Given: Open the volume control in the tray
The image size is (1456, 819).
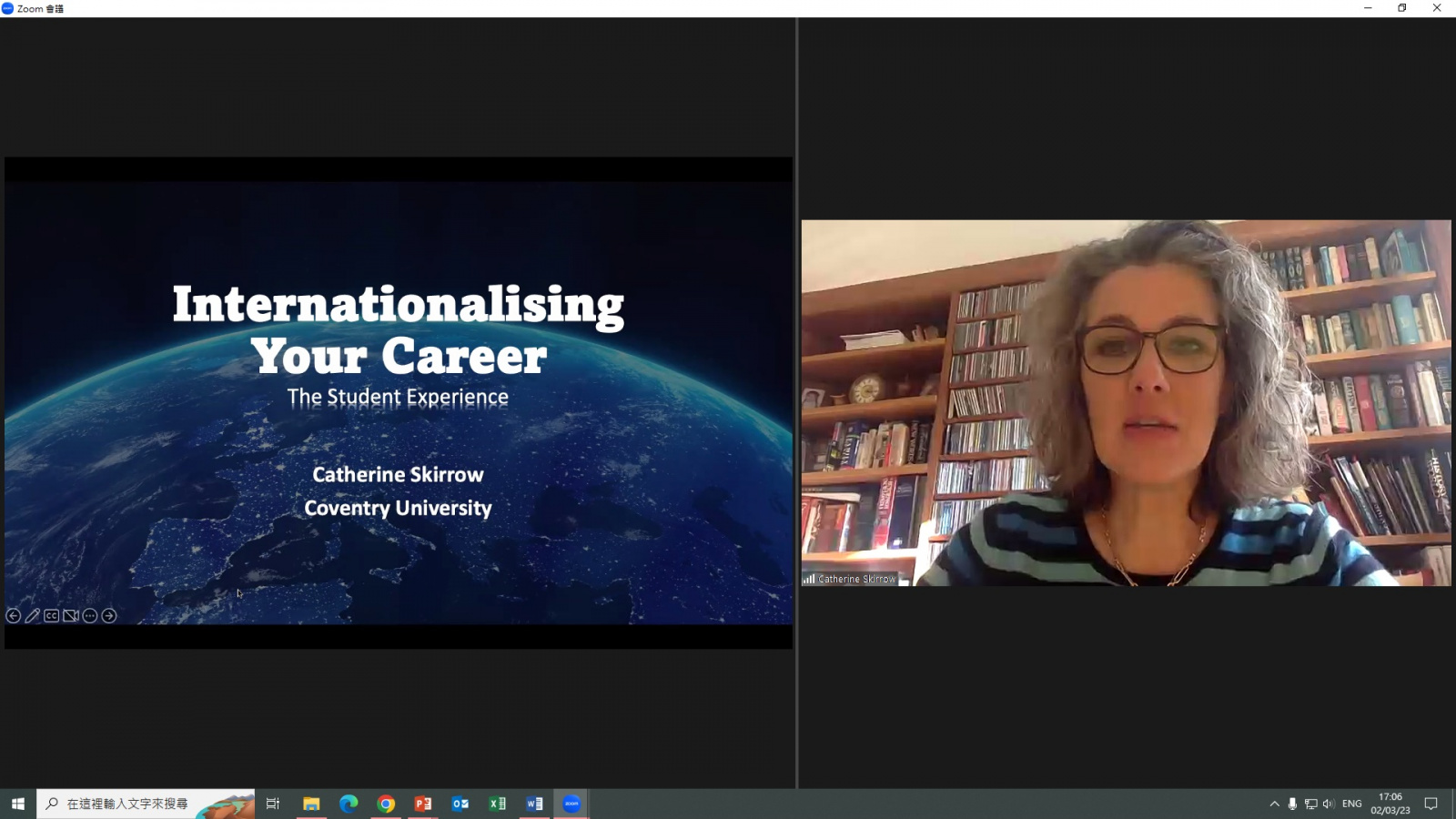Looking at the screenshot, I should point(1329,804).
